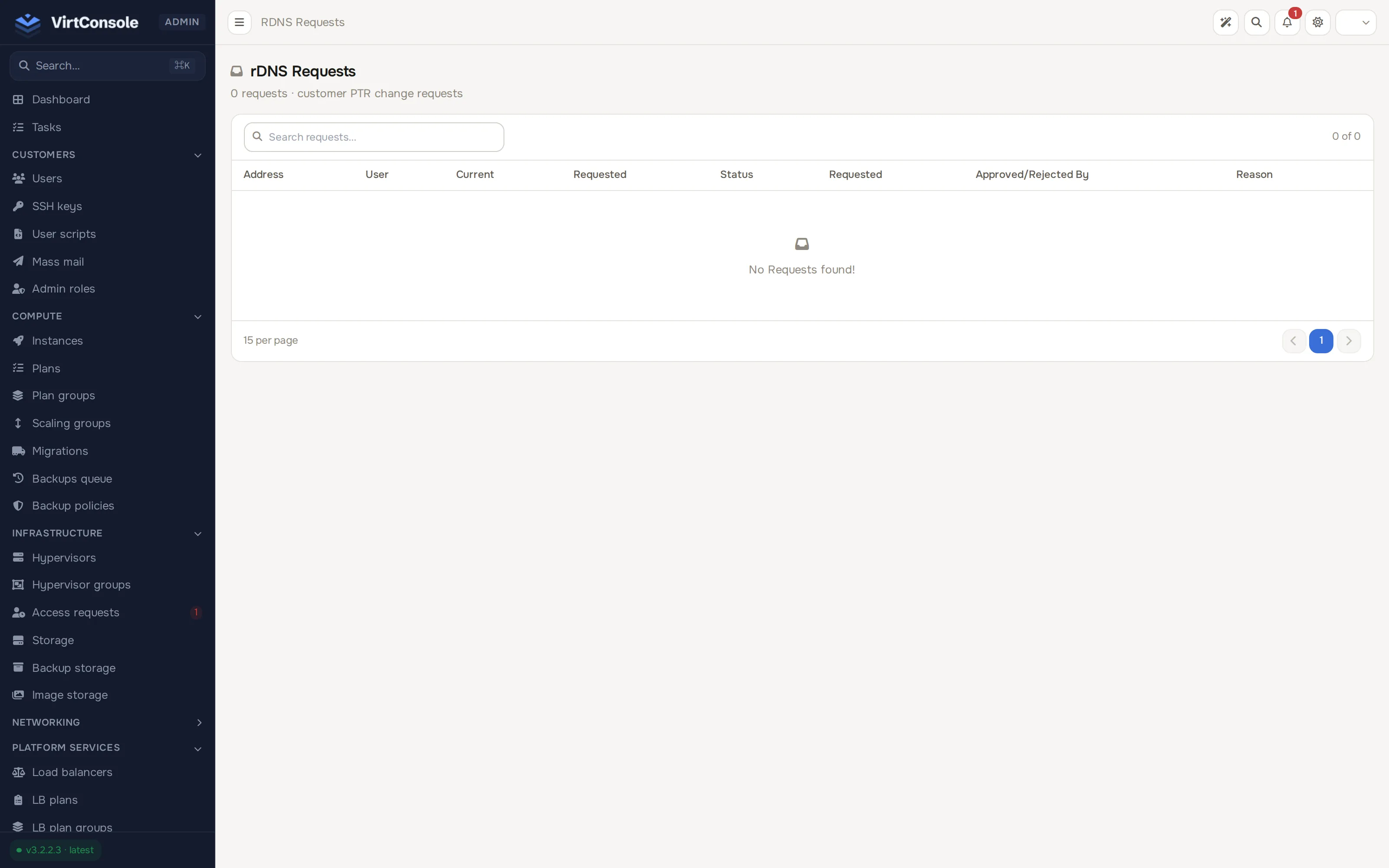
Task: Click the Instances rocket icon
Action: click(18, 340)
